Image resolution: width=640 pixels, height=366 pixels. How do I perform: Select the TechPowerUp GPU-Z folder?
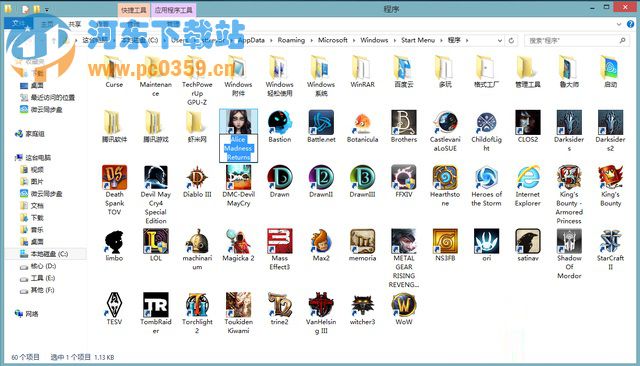[197, 67]
